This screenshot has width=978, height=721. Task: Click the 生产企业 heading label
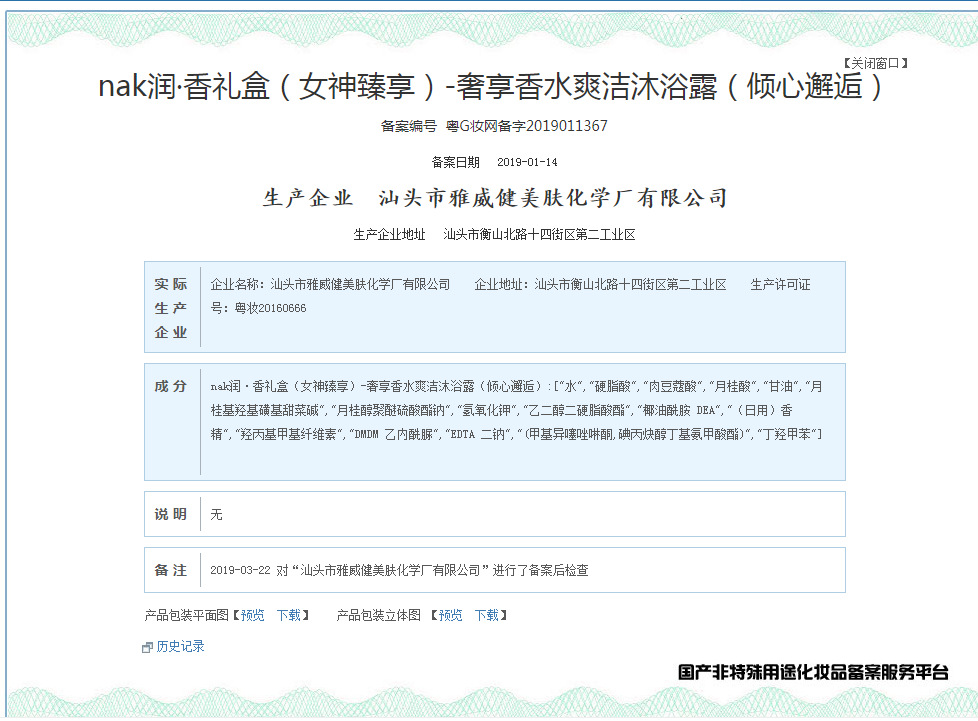(307, 198)
